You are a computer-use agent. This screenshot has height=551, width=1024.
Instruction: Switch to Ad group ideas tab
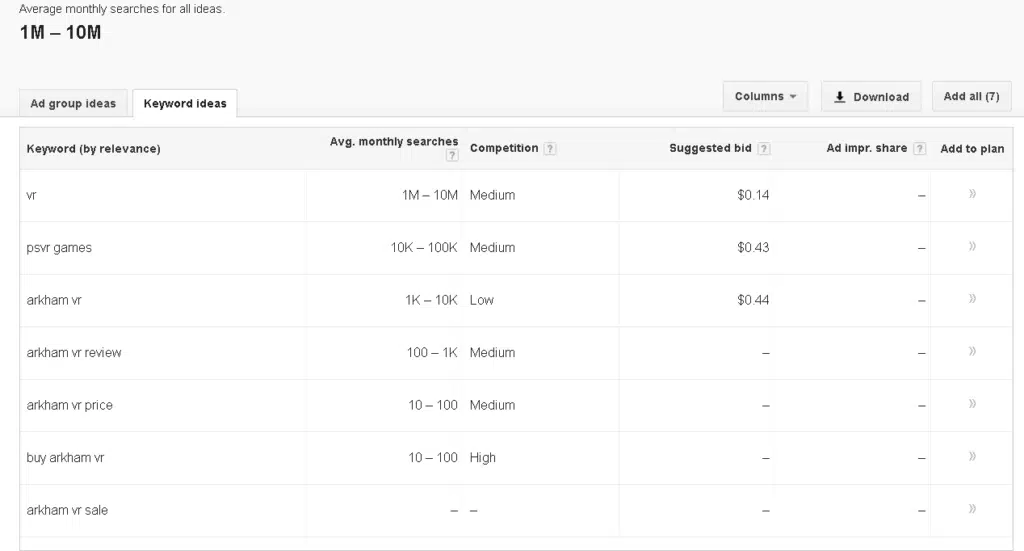[x=73, y=104]
